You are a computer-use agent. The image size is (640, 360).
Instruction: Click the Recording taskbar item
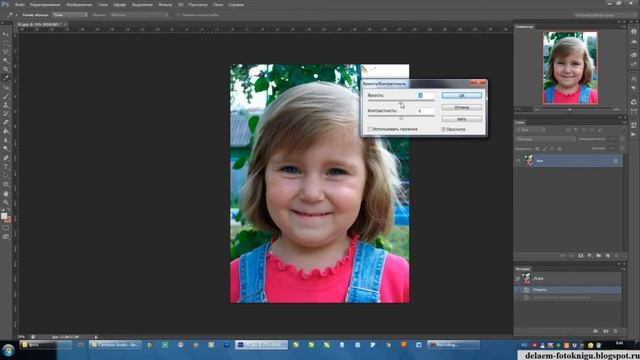coord(453,345)
